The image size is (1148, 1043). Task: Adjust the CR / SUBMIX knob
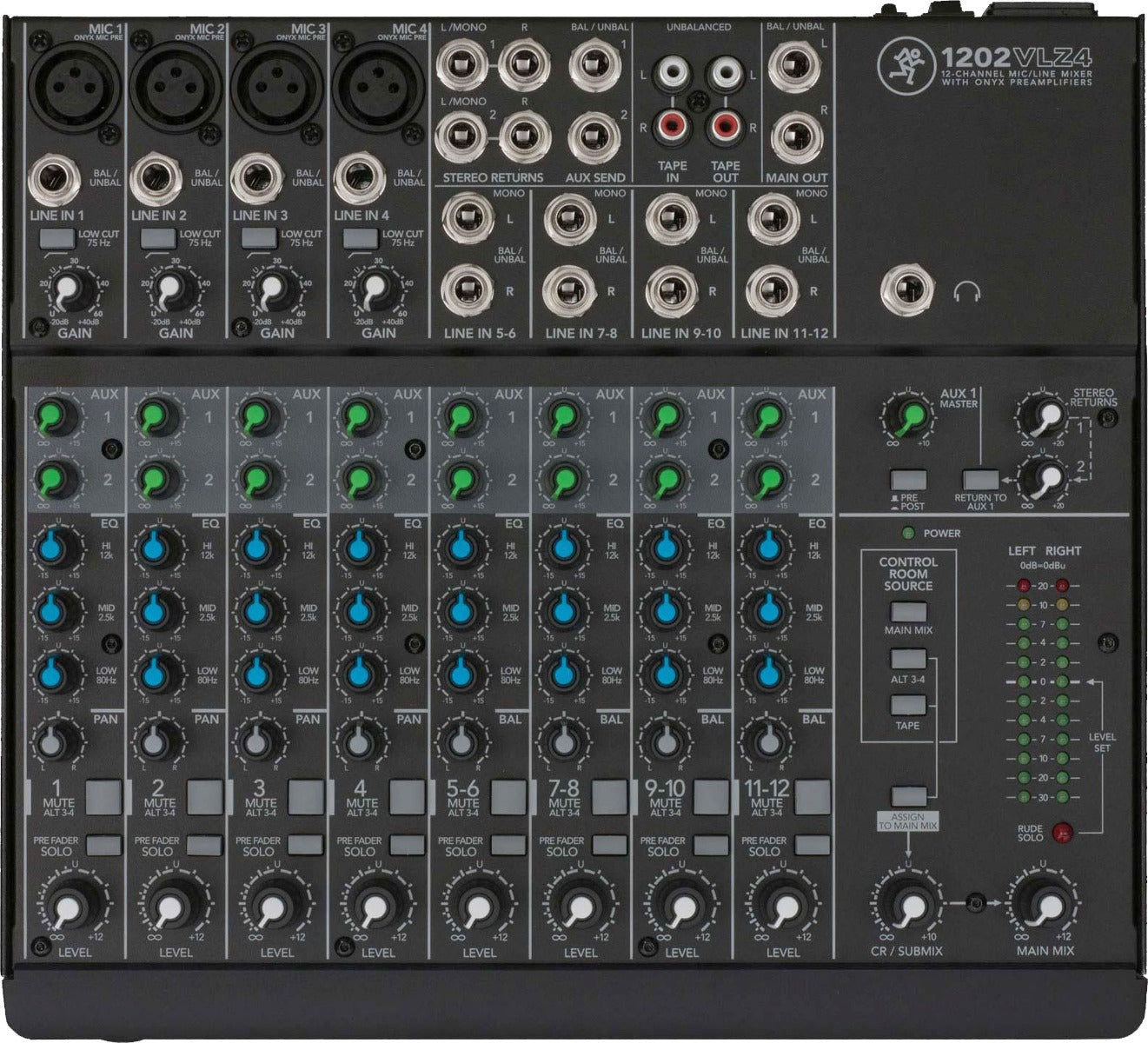click(911, 907)
